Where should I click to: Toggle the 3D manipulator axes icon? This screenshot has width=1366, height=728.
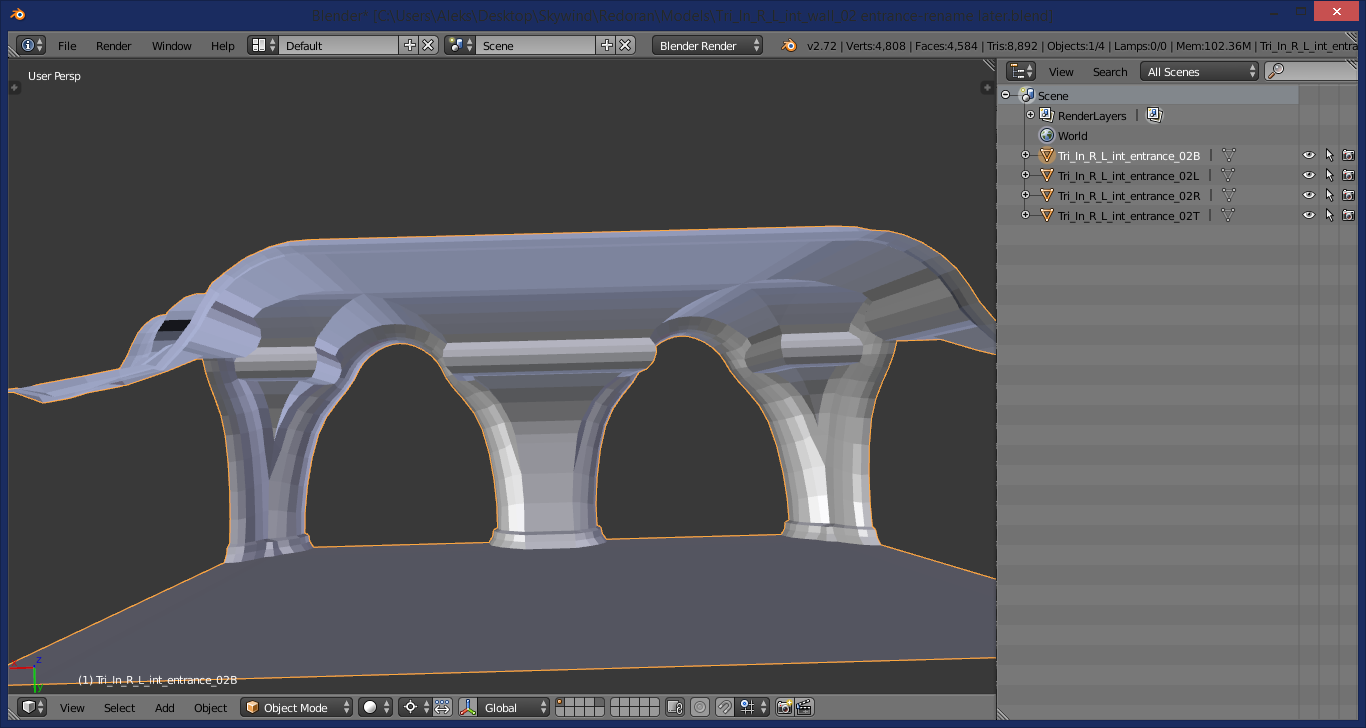tap(467, 707)
